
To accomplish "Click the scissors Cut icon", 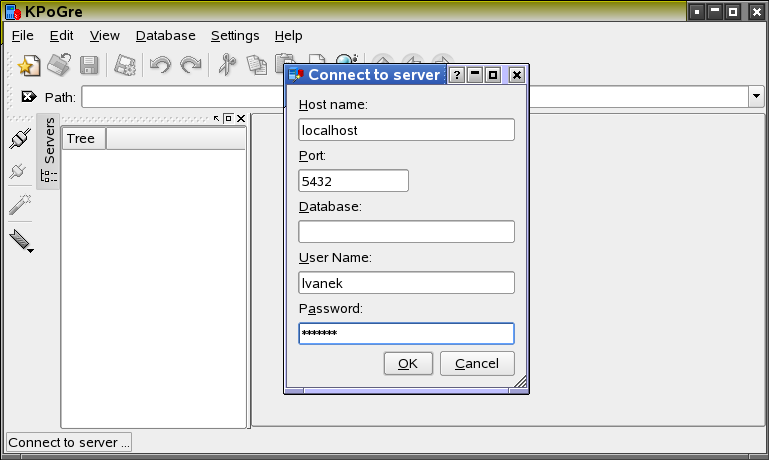I will [x=227, y=66].
